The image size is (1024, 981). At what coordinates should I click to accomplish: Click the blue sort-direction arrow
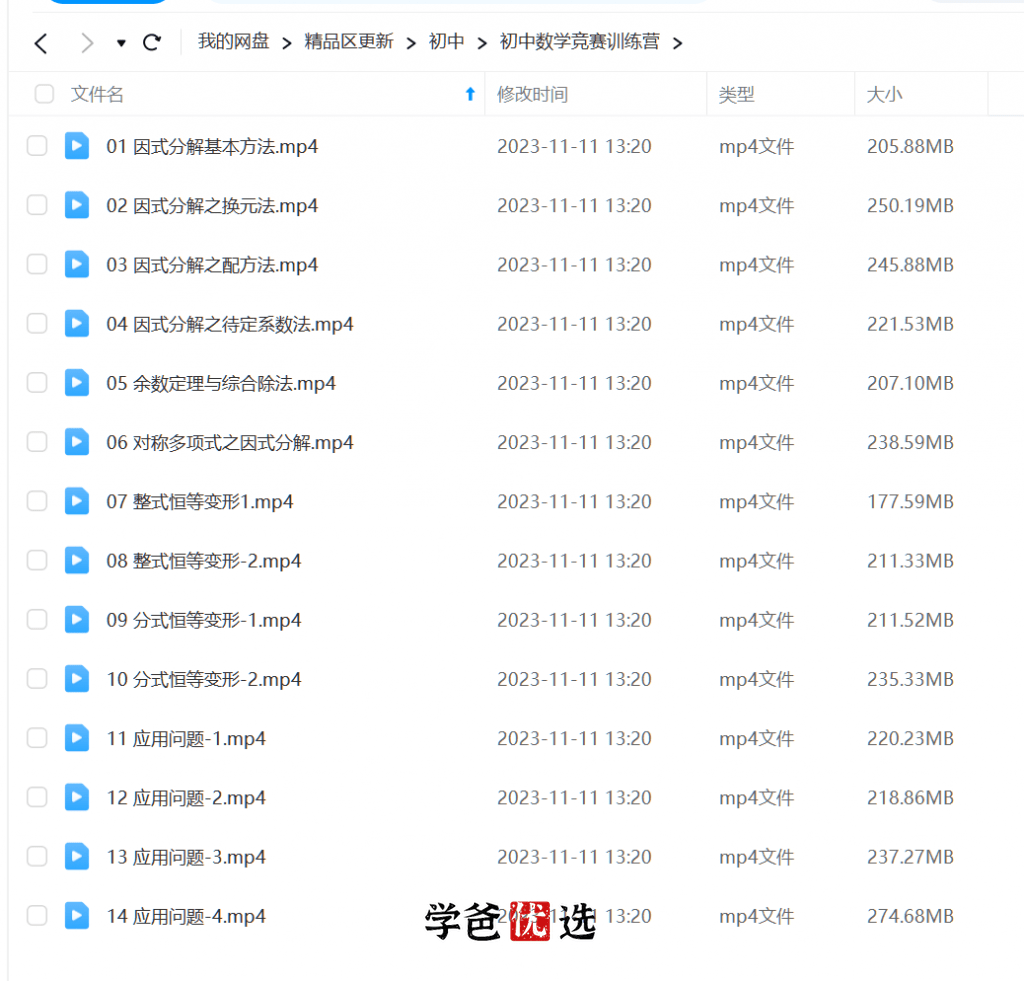point(470,94)
